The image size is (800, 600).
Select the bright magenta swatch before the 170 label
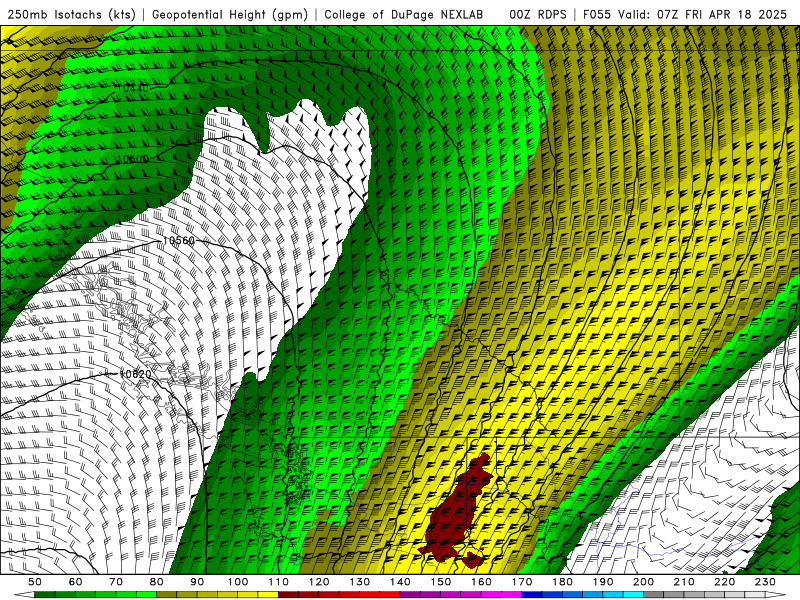tap(512, 595)
